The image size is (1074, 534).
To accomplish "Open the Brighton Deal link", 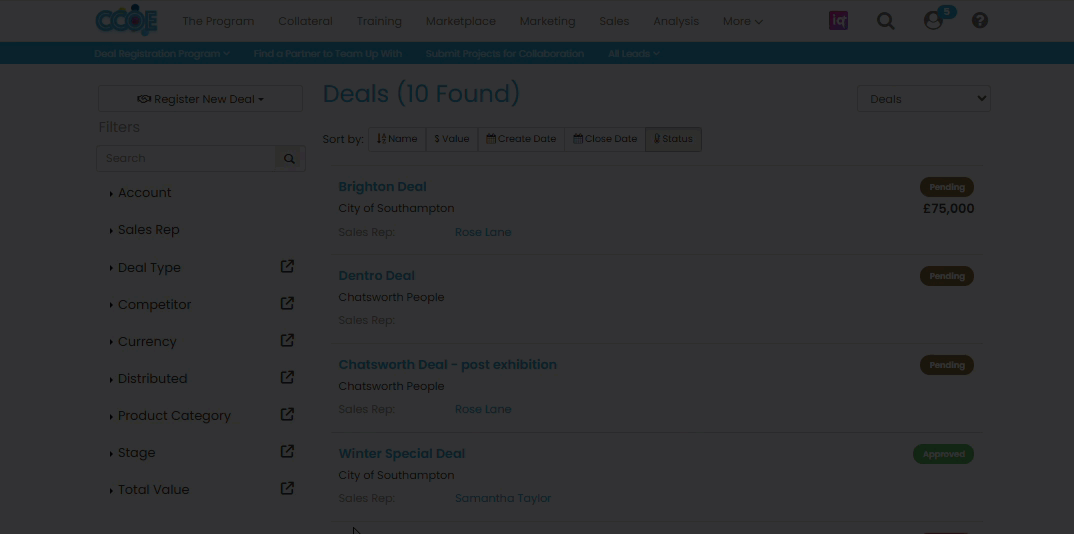I will pos(382,187).
